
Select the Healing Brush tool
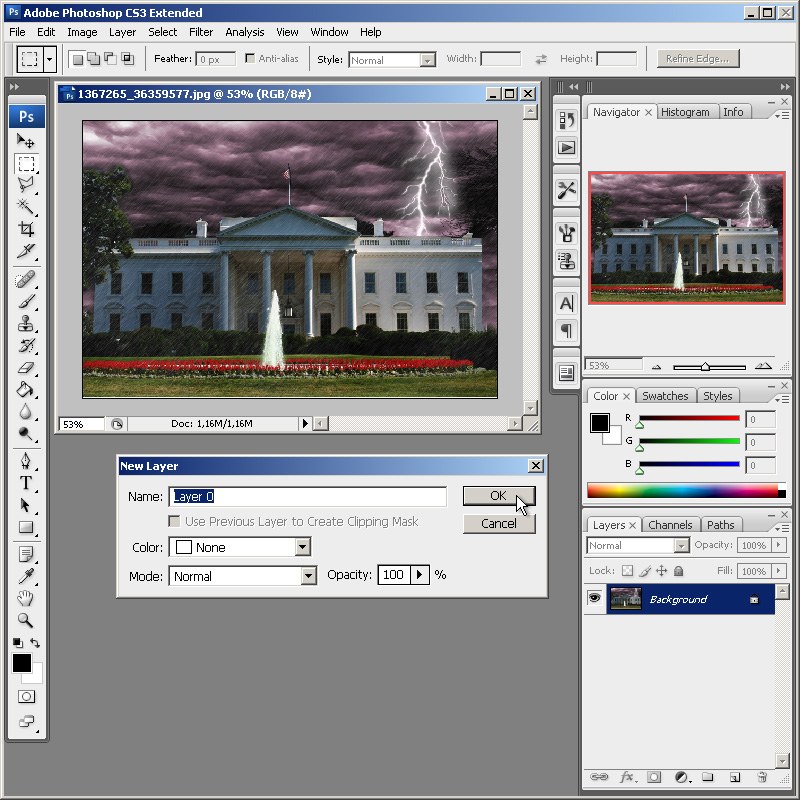(x=26, y=280)
